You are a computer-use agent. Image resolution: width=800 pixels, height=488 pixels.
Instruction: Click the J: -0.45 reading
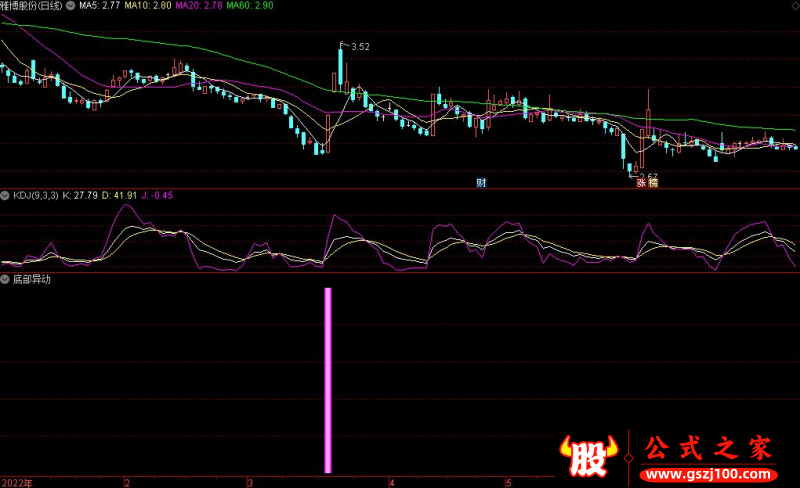pos(157,196)
